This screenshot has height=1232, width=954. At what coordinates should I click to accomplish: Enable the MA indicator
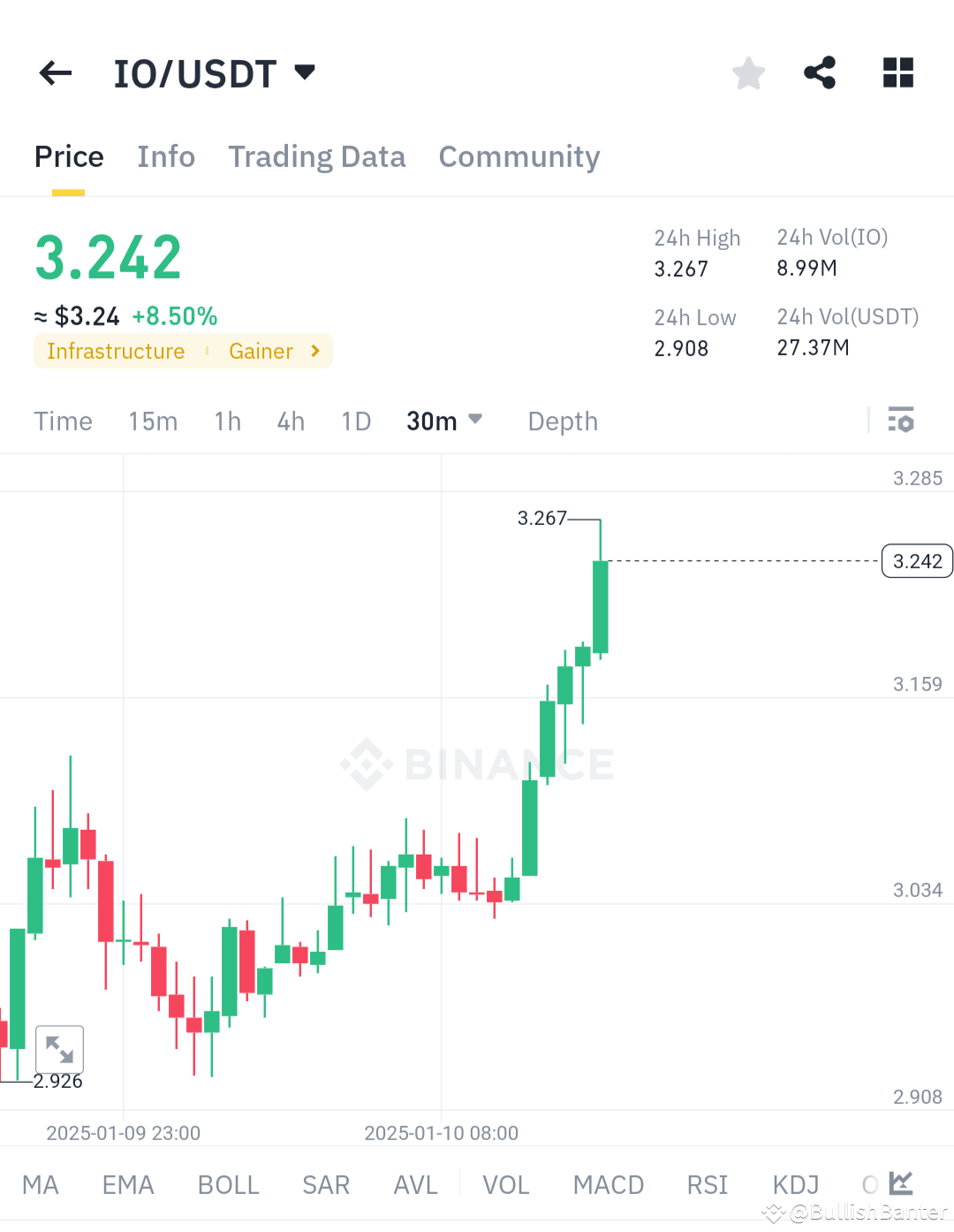click(40, 1184)
